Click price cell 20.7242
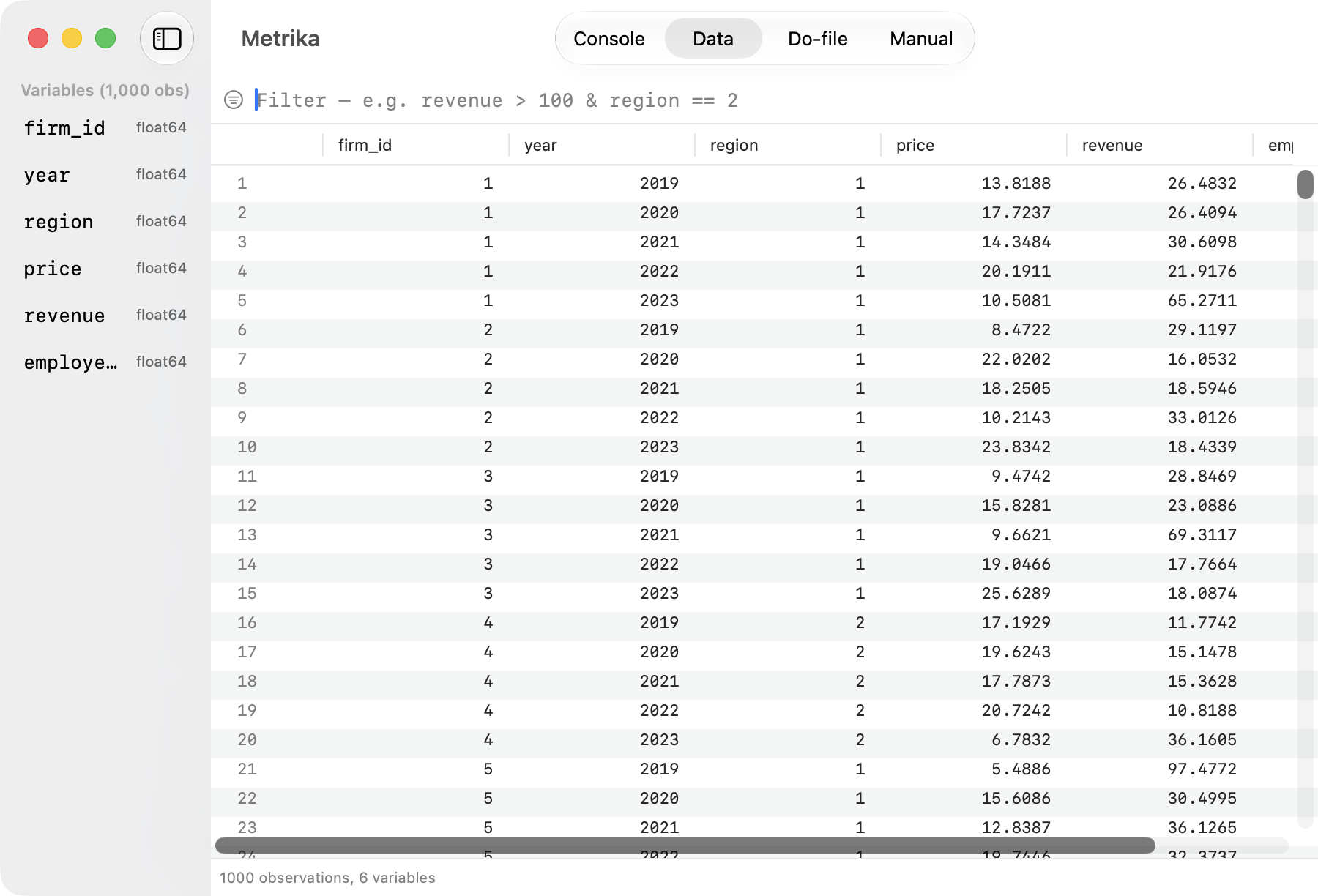 click(1016, 710)
